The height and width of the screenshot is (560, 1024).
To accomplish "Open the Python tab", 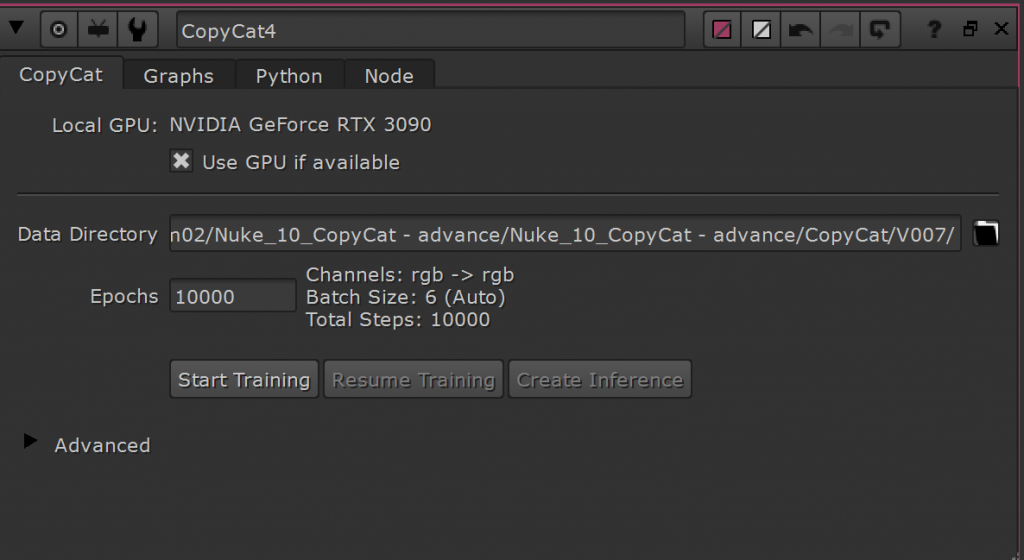I will click(289, 76).
